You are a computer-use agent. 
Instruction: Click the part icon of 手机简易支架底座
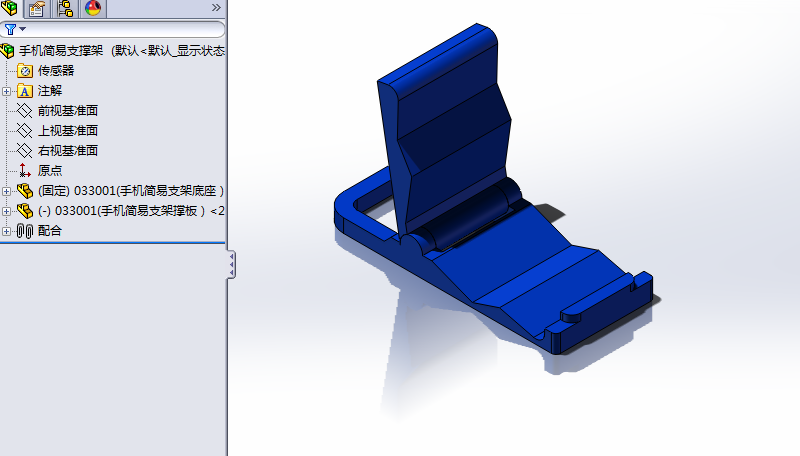point(24,191)
